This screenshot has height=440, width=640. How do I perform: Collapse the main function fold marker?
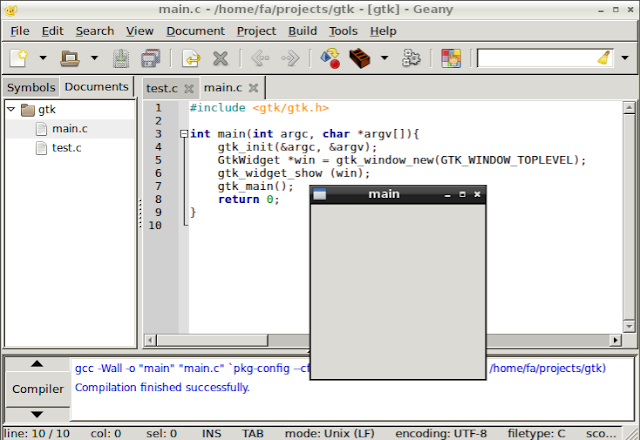[184, 134]
